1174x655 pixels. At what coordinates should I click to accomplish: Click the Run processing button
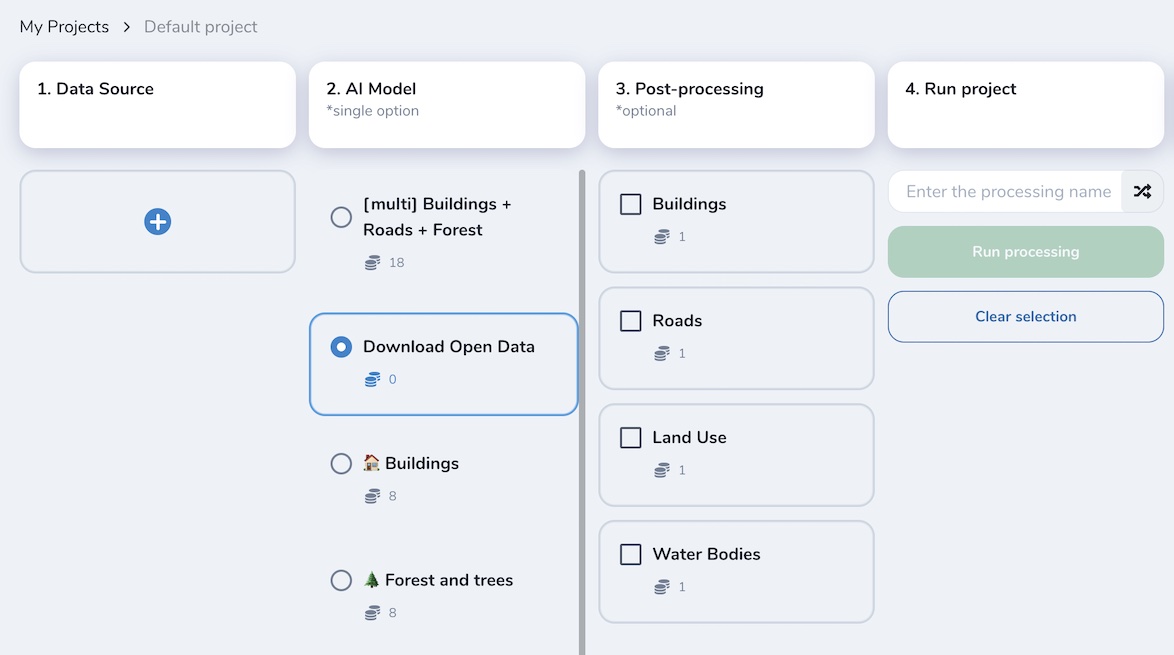[1025, 251]
